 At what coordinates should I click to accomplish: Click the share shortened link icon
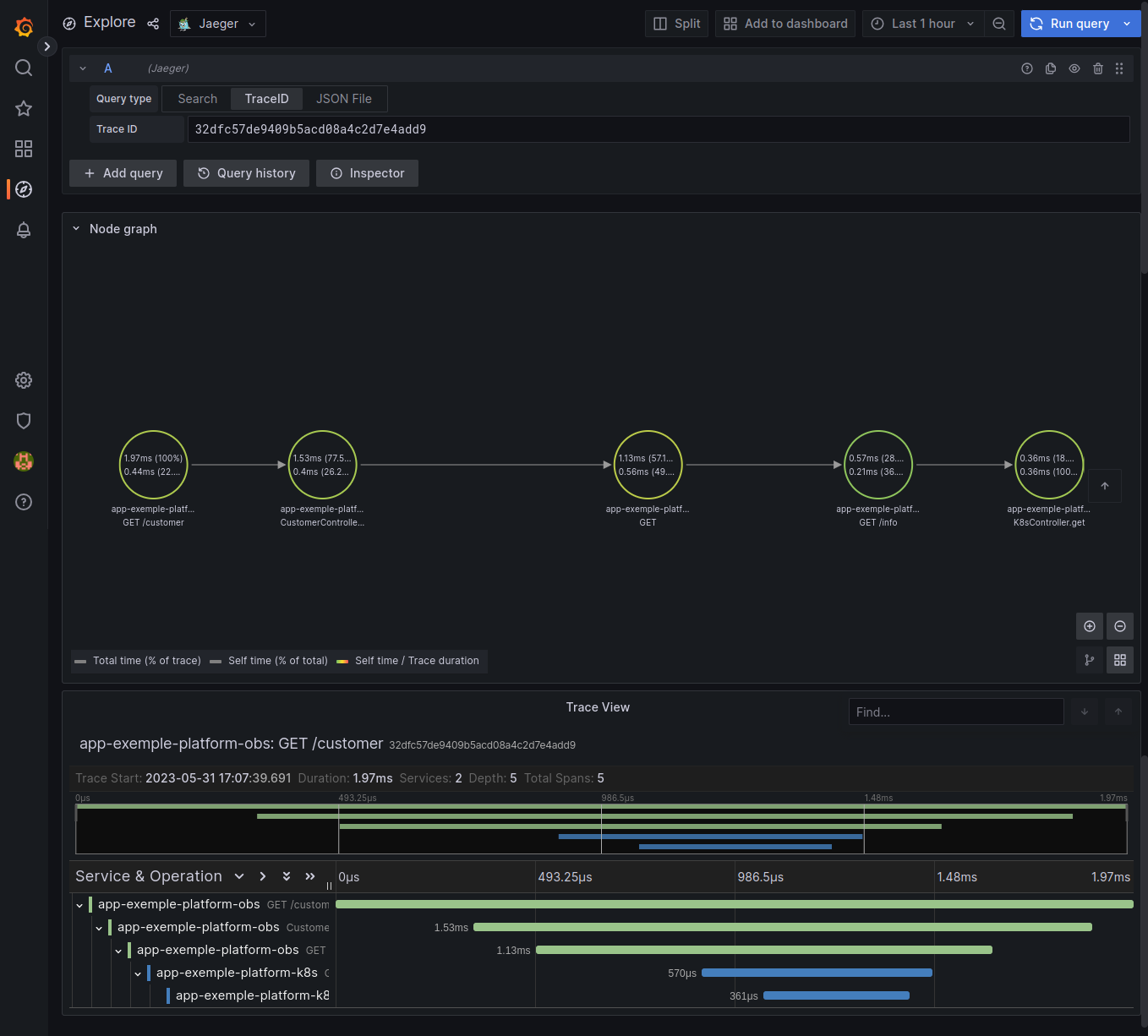click(153, 24)
